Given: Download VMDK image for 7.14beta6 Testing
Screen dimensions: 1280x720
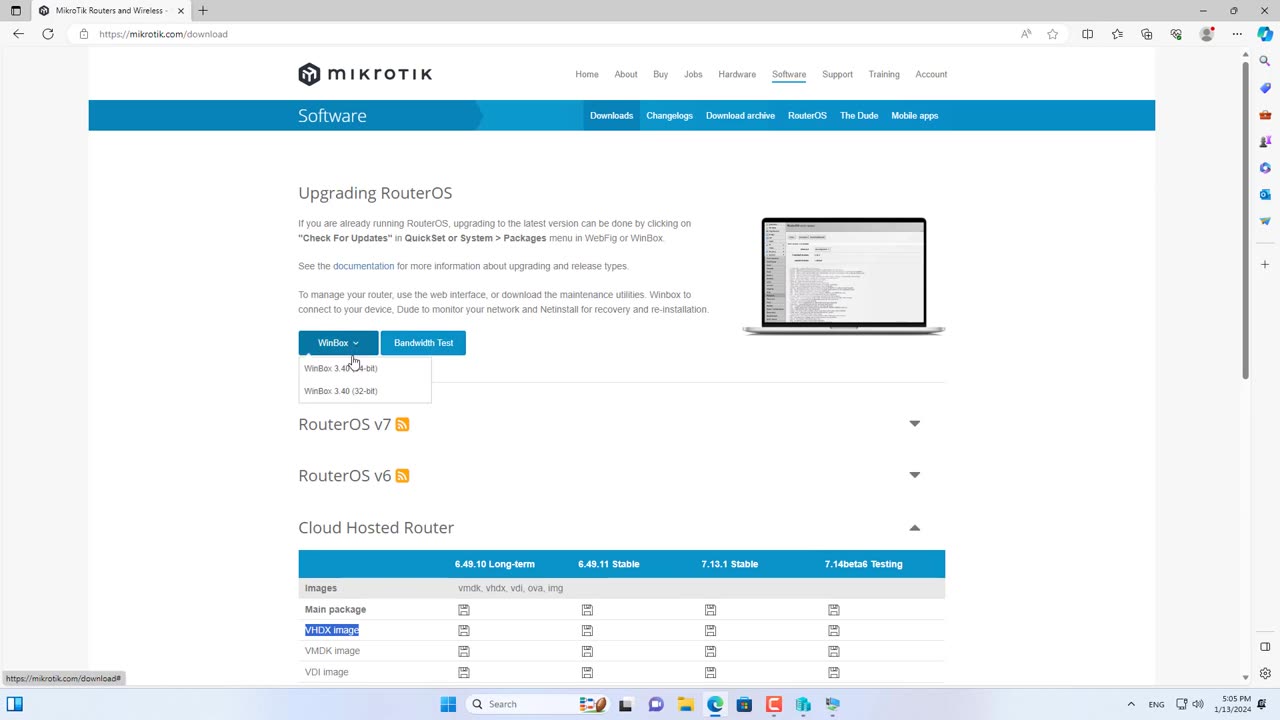Looking at the screenshot, I should (x=833, y=651).
